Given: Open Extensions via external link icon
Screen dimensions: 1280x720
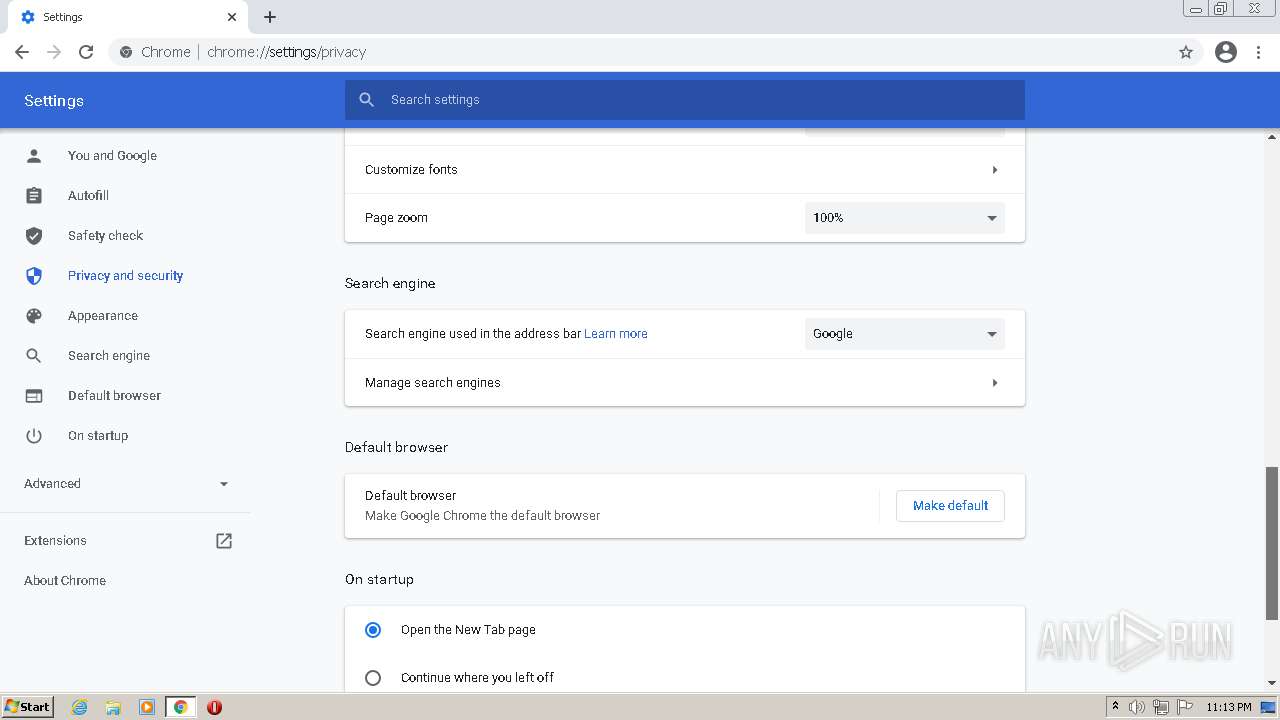Looking at the screenshot, I should pos(224,541).
